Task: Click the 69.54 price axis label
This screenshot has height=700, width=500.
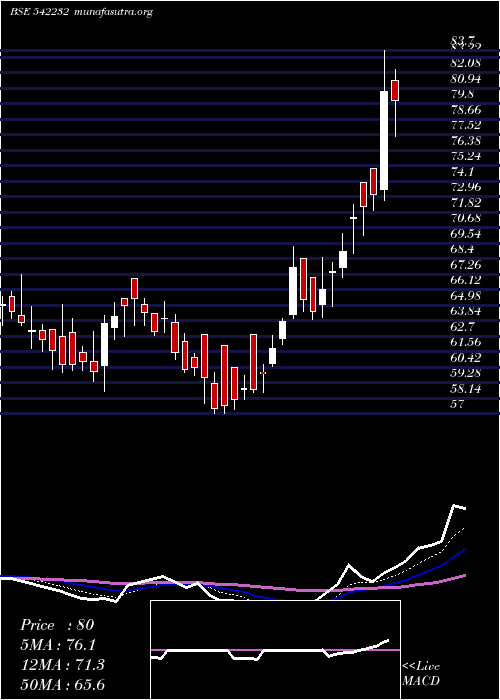Action: (x=466, y=233)
